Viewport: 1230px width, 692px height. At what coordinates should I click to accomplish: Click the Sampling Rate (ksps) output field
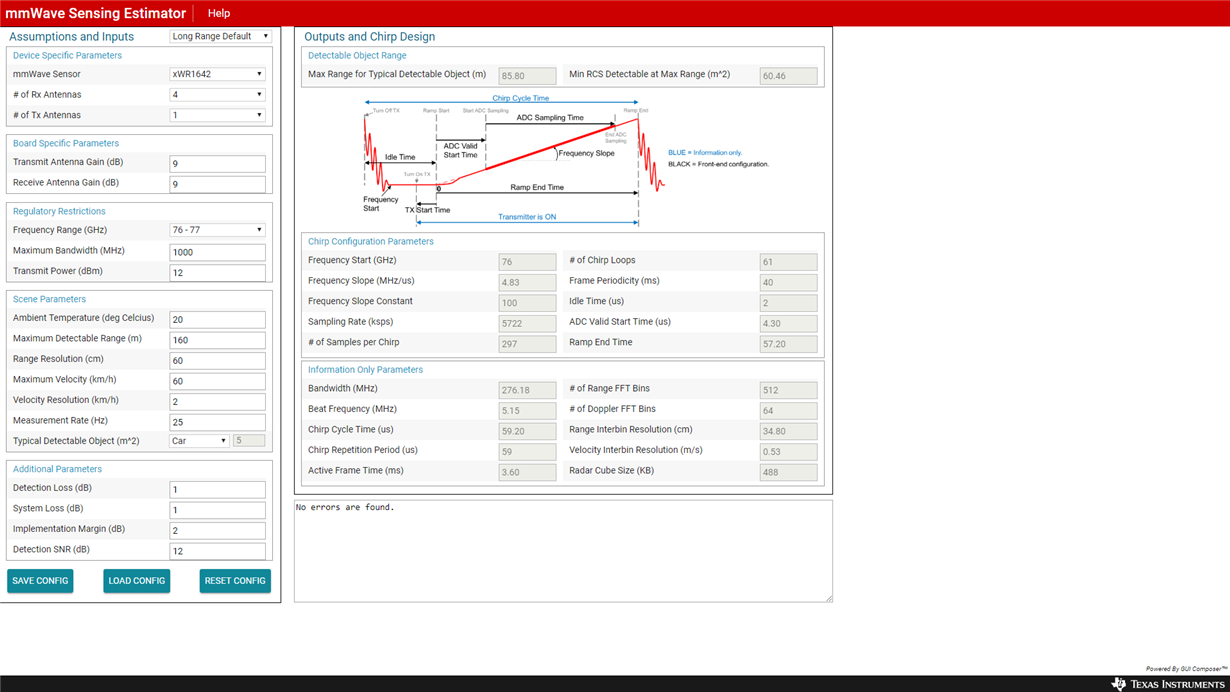coord(527,324)
